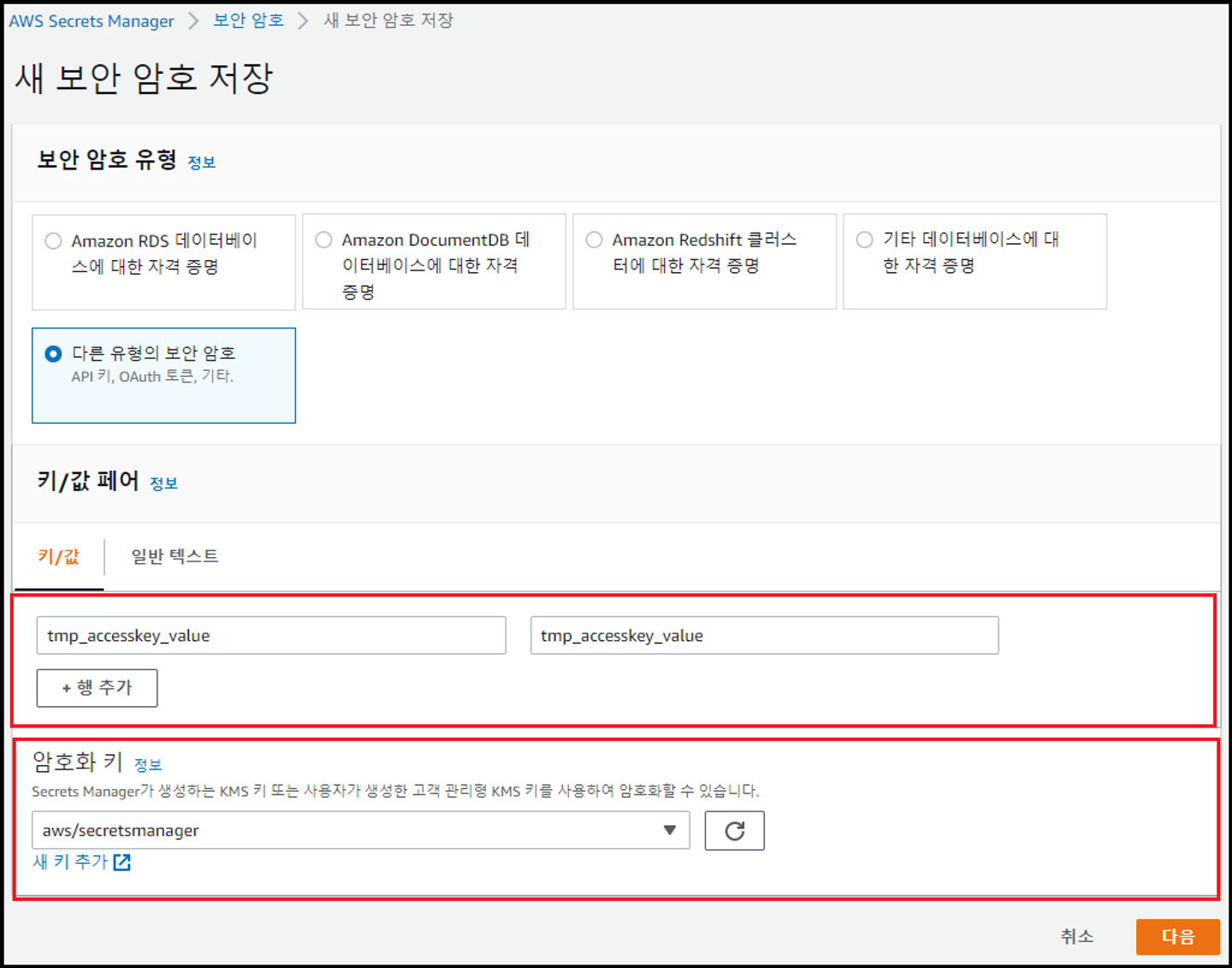
Task: Open 정보 link next to 키/값 페어
Action: pos(163,484)
